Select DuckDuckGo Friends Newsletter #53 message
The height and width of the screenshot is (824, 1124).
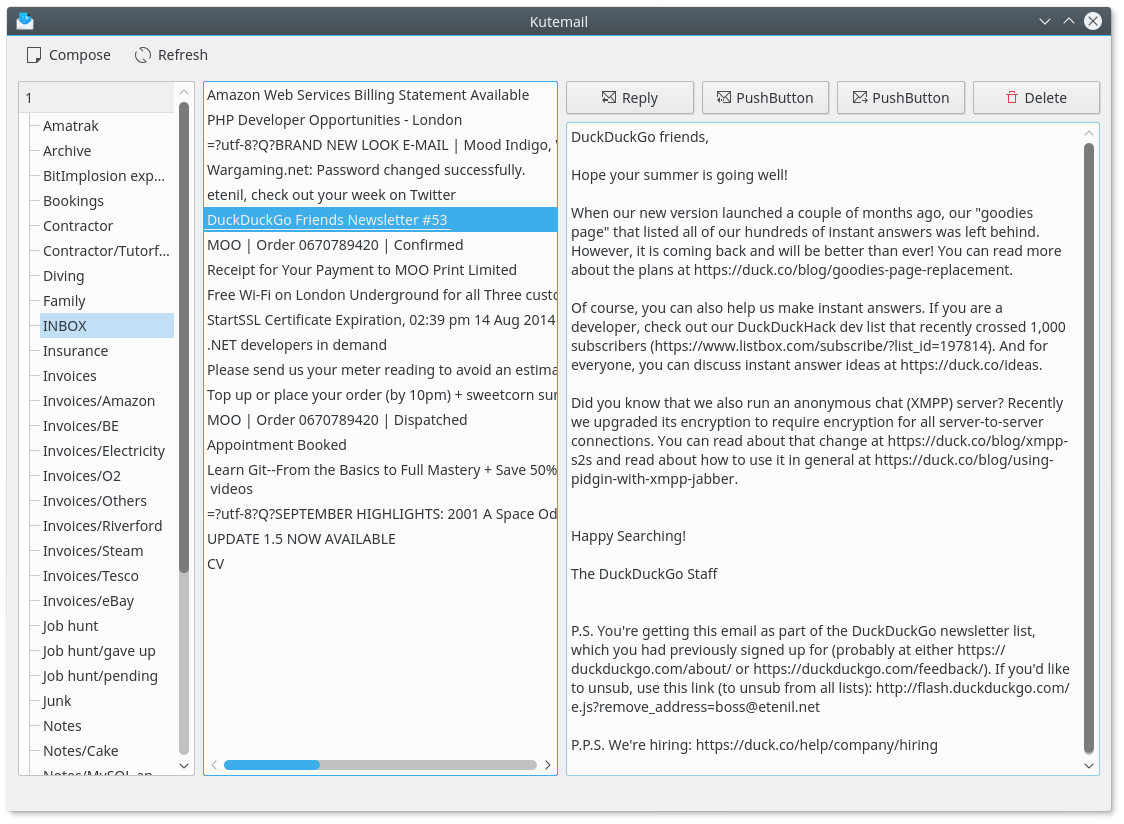tap(381, 220)
